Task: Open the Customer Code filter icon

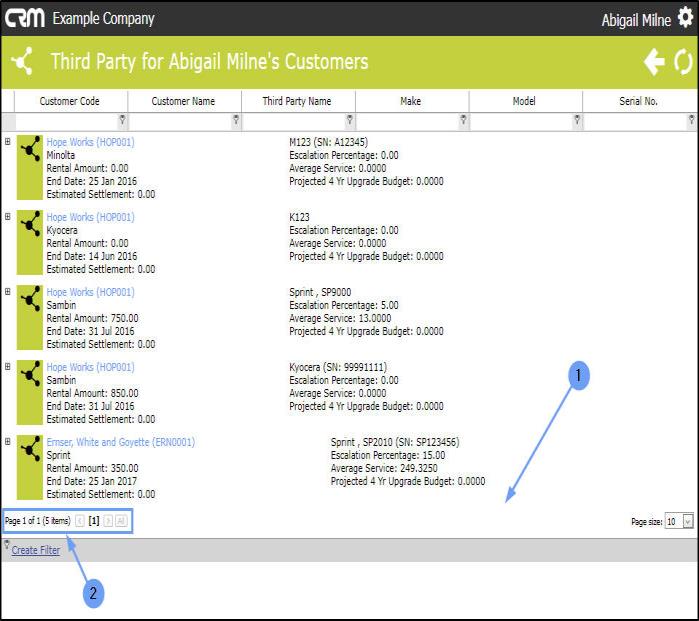Action: pyautogui.click(x=122, y=119)
